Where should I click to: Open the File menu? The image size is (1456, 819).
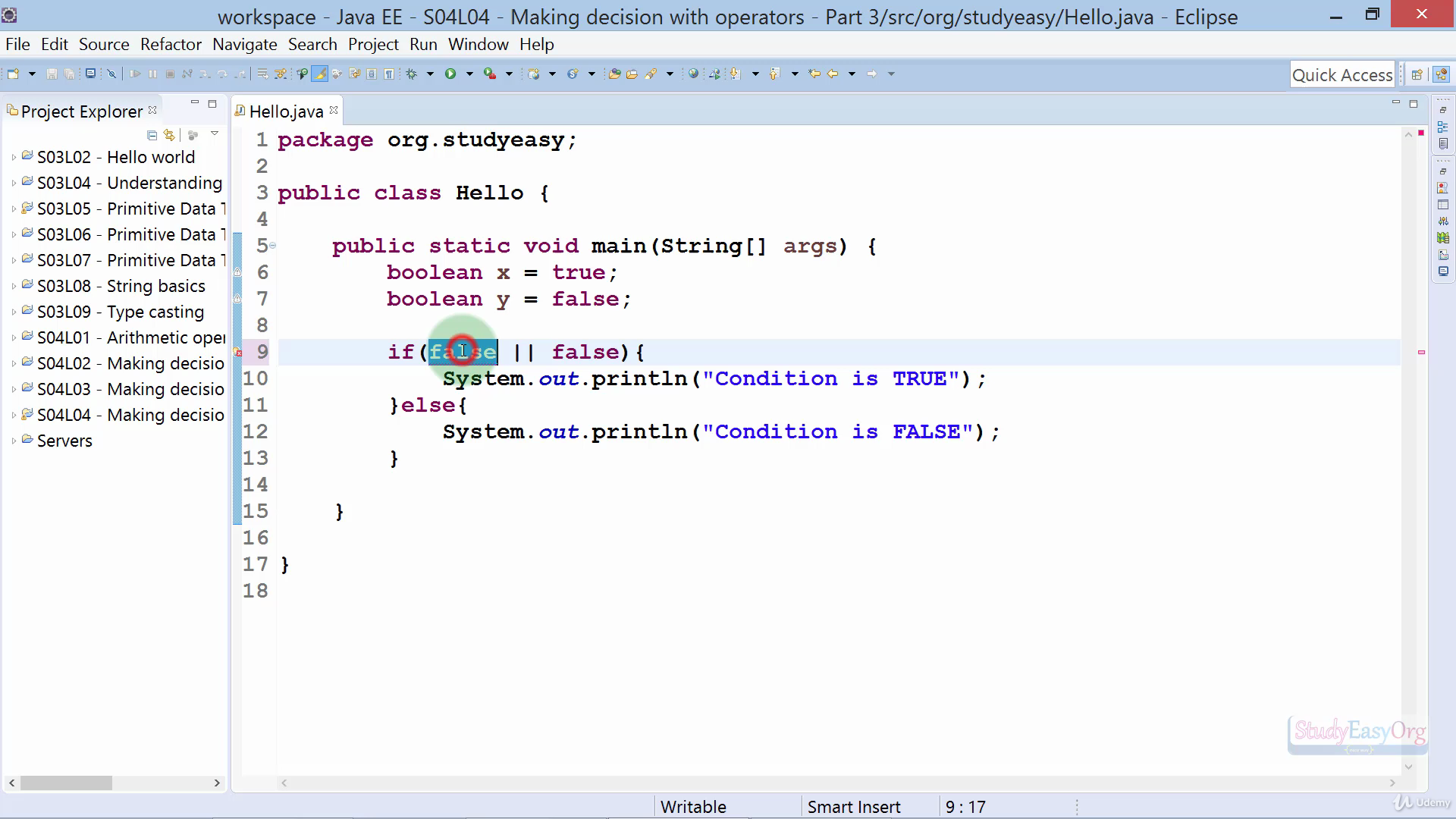[x=17, y=44]
